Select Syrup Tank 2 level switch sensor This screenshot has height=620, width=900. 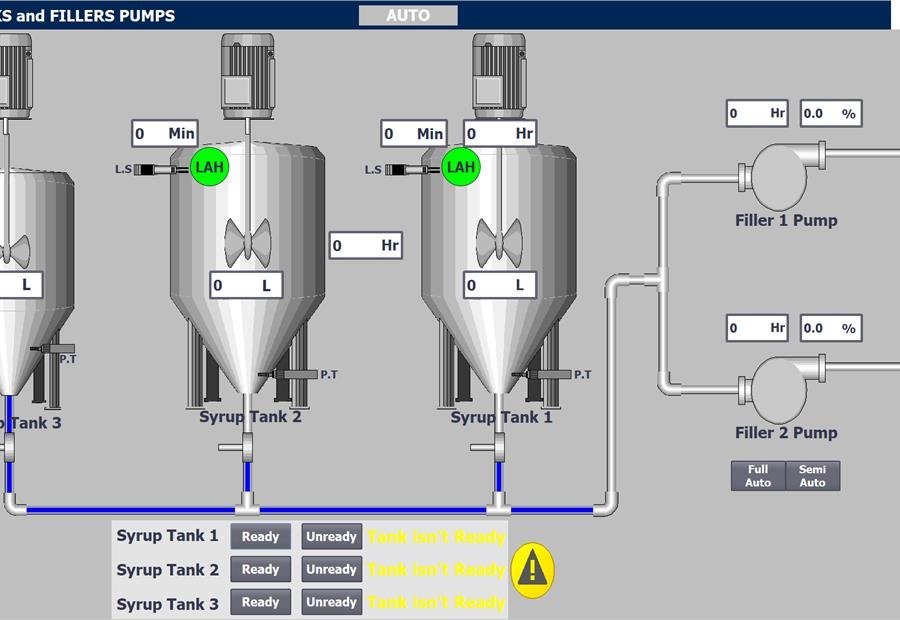162,169
